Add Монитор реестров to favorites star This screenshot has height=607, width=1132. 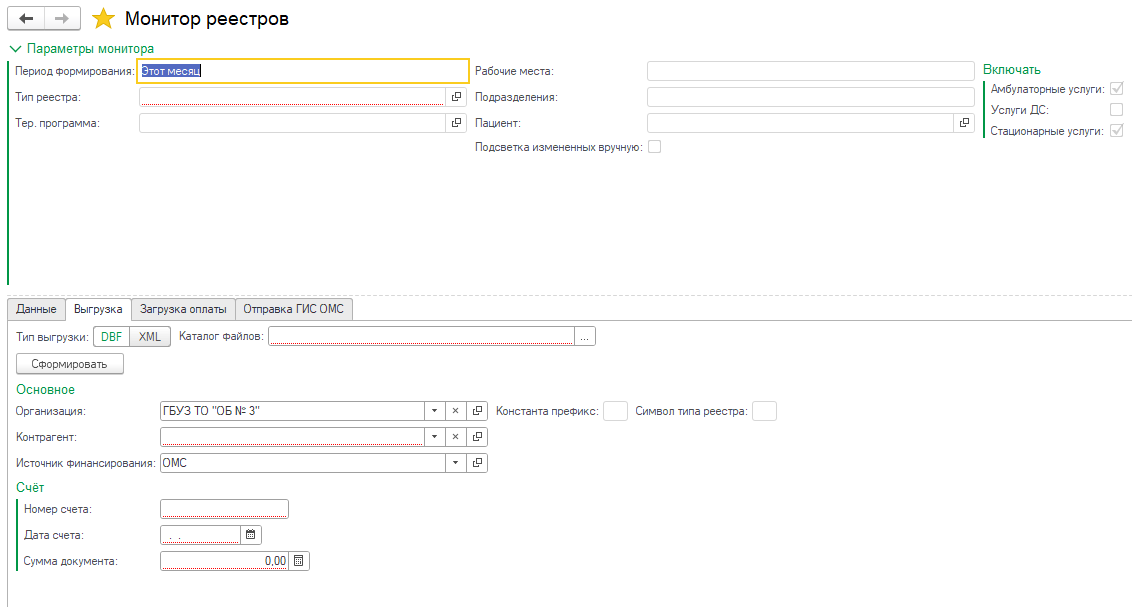[x=104, y=19]
